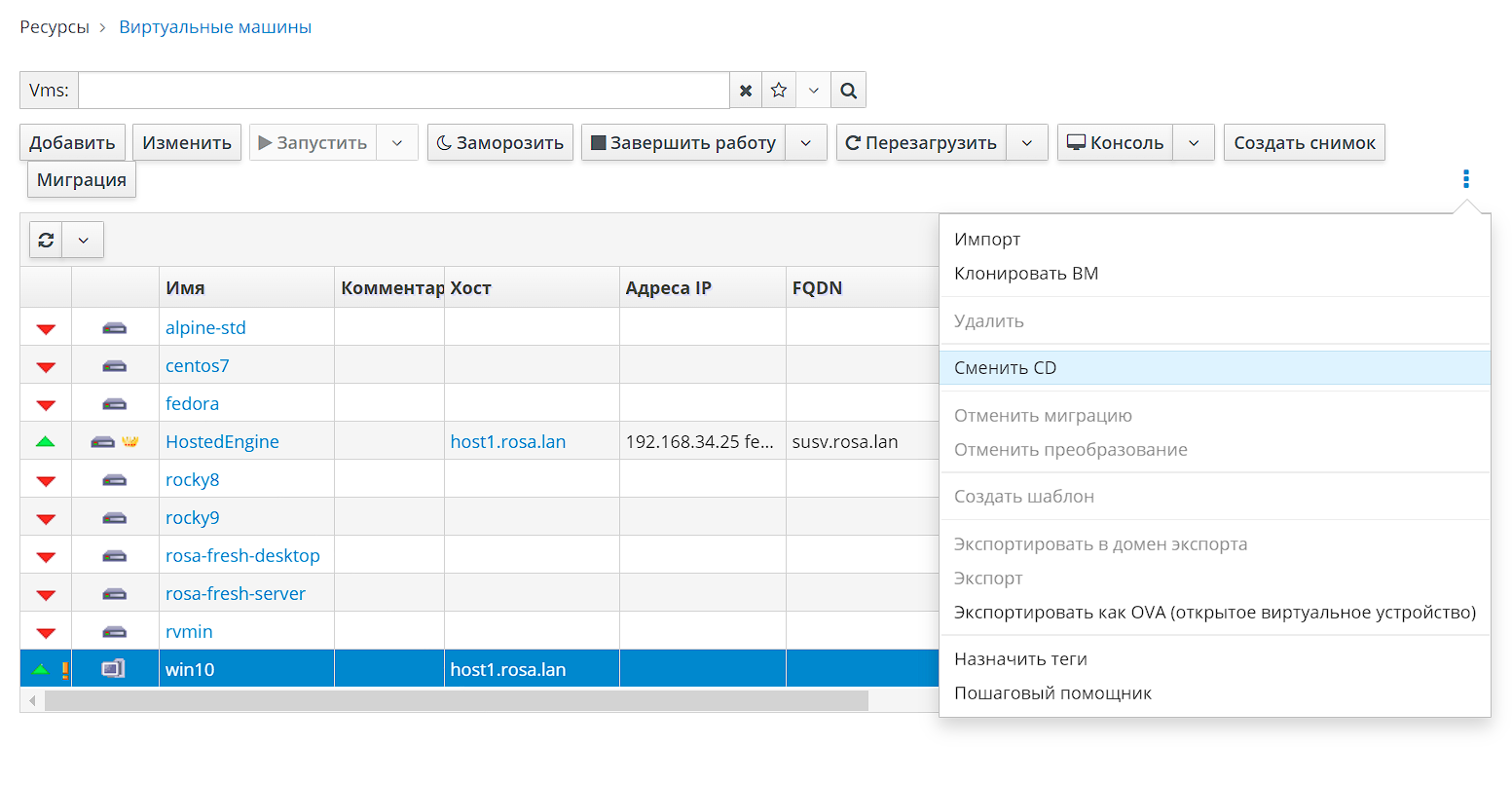
Task: Choose Клонировать ВМ in the menu
Action: pyautogui.click(x=1026, y=274)
